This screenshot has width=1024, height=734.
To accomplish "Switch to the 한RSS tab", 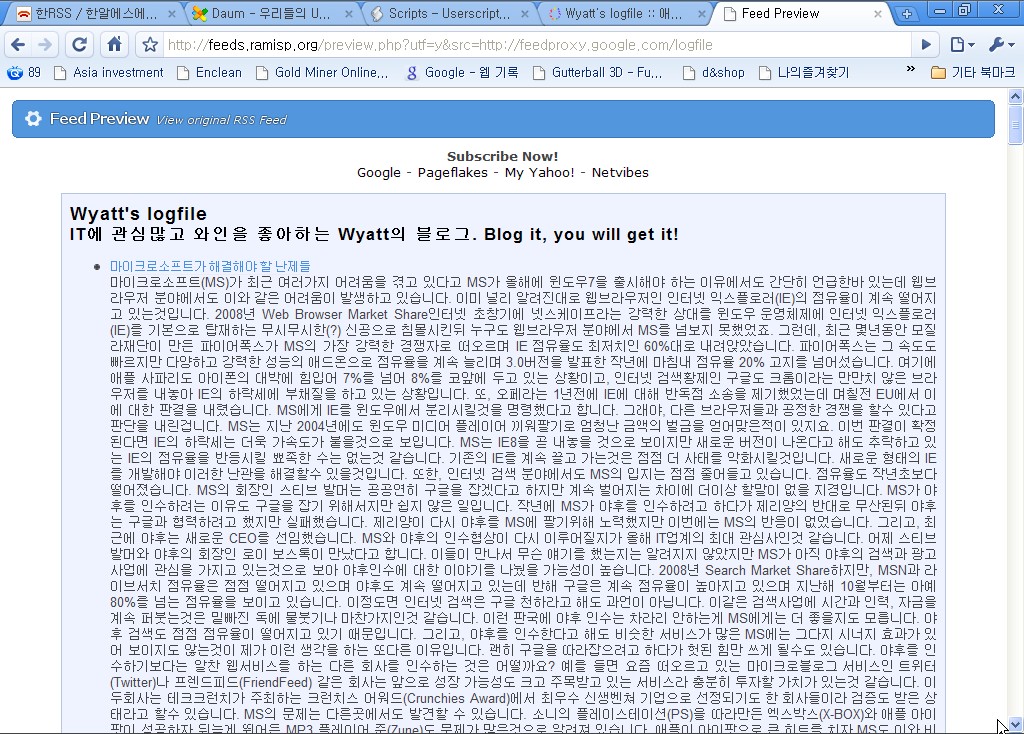I will [95, 13].
